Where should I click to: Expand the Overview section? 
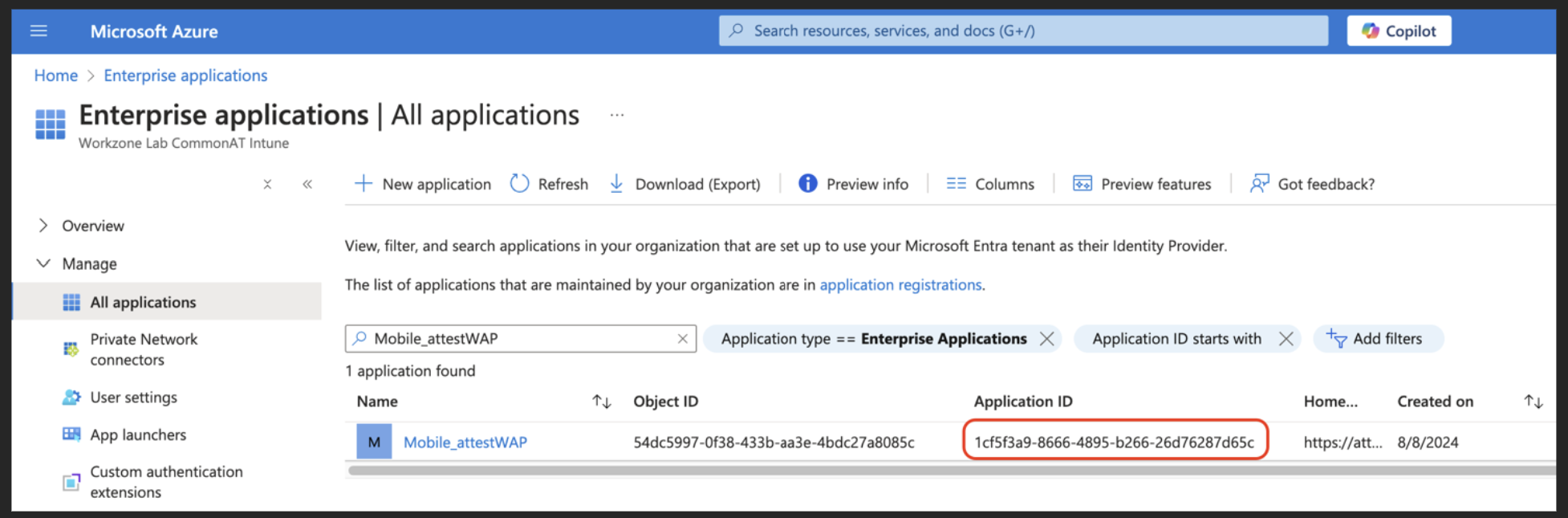pos(43,226)
